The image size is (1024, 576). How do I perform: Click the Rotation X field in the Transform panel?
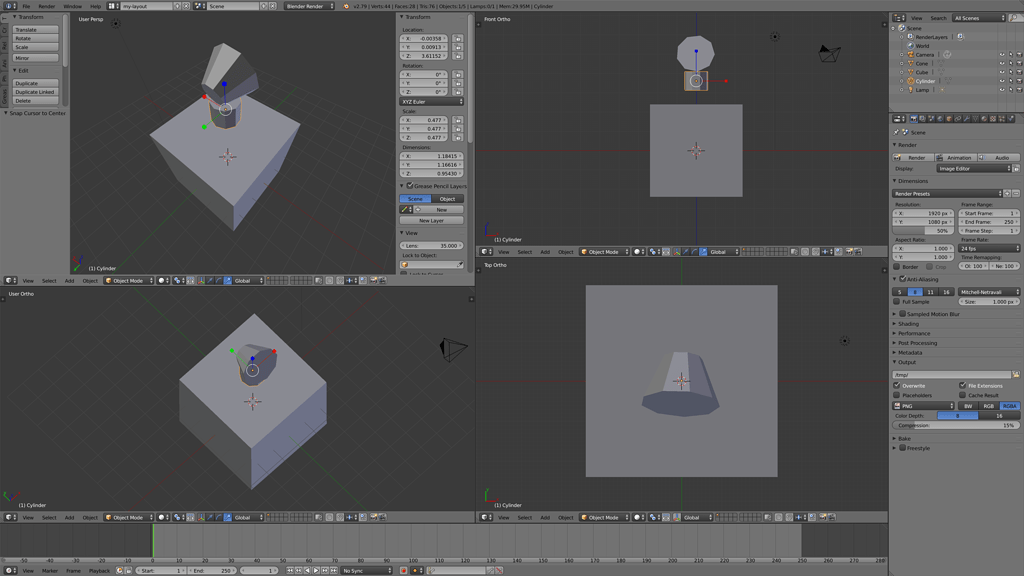tap(424, 75)
